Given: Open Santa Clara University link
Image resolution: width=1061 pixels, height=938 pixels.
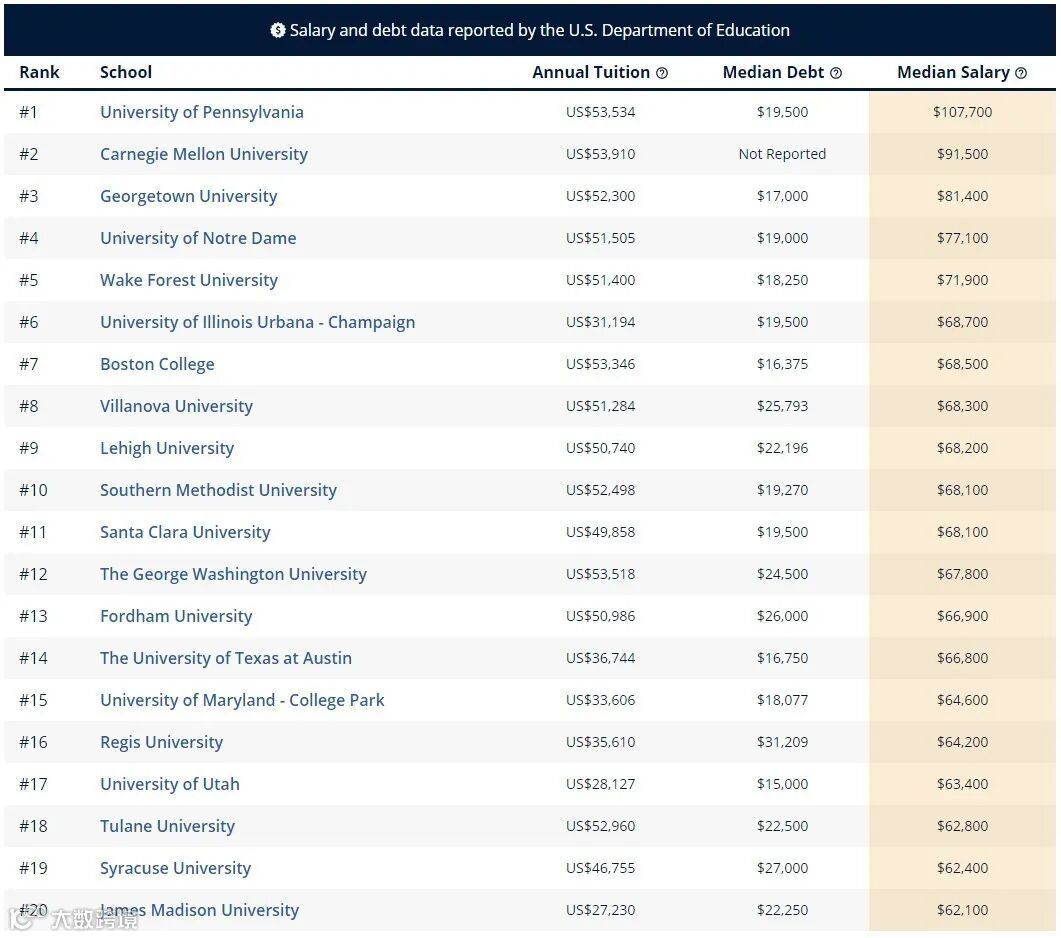Looking at the screenshot, I should [x=185, y=532].
